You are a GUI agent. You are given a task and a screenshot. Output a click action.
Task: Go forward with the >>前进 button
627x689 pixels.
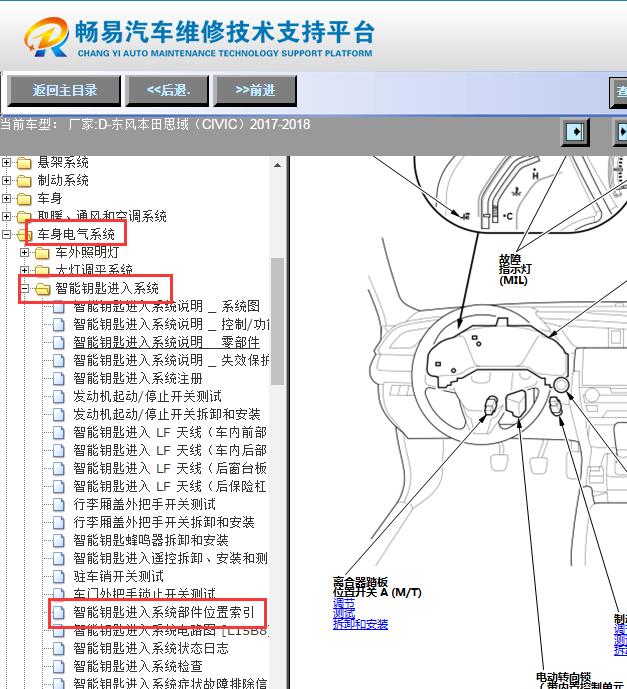[x=255, y=91]
